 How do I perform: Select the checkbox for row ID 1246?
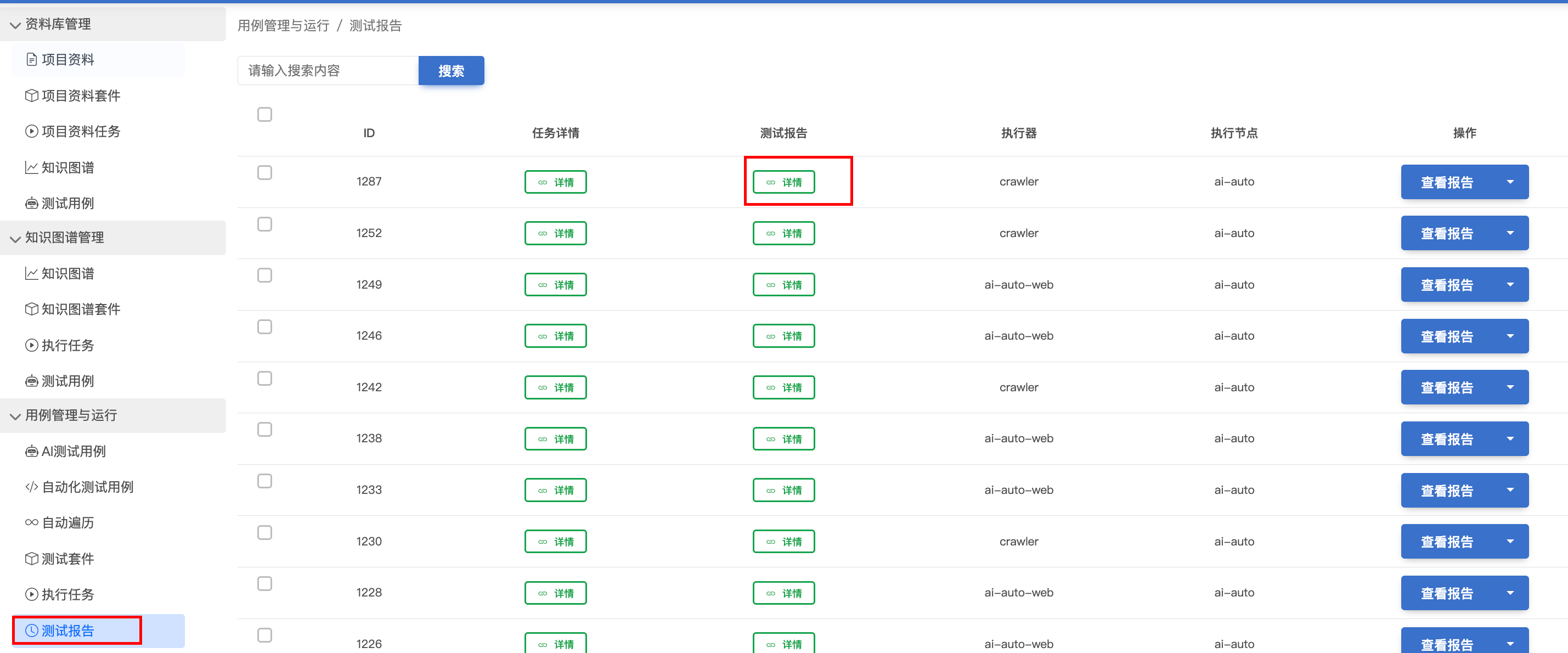coord(264,327)
